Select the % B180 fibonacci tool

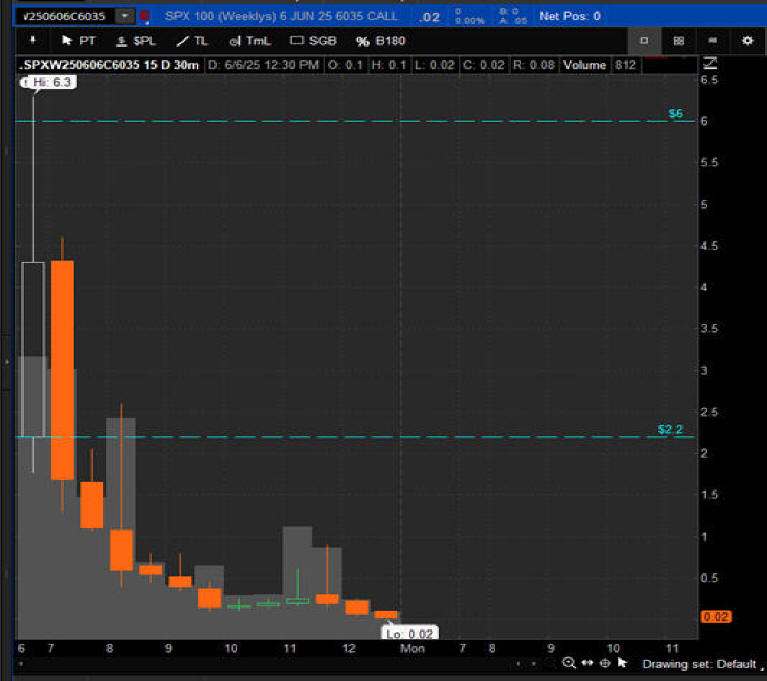(381, 41)
